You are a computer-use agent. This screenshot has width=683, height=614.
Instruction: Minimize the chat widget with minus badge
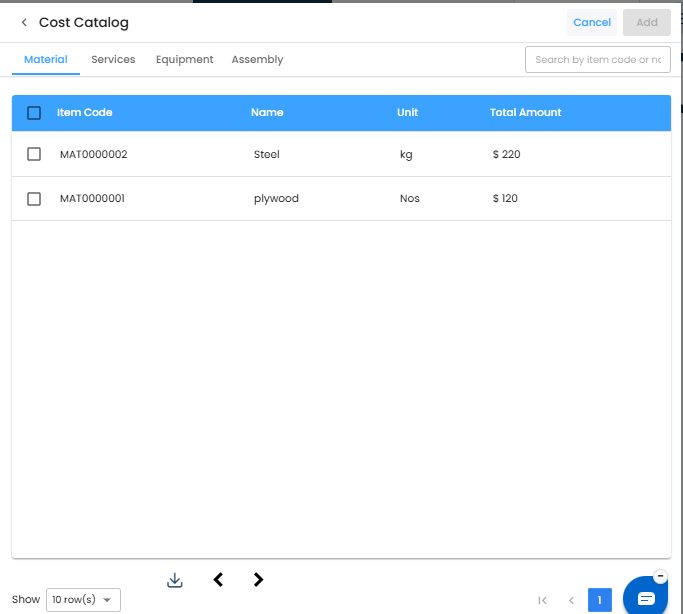[660, 576]
